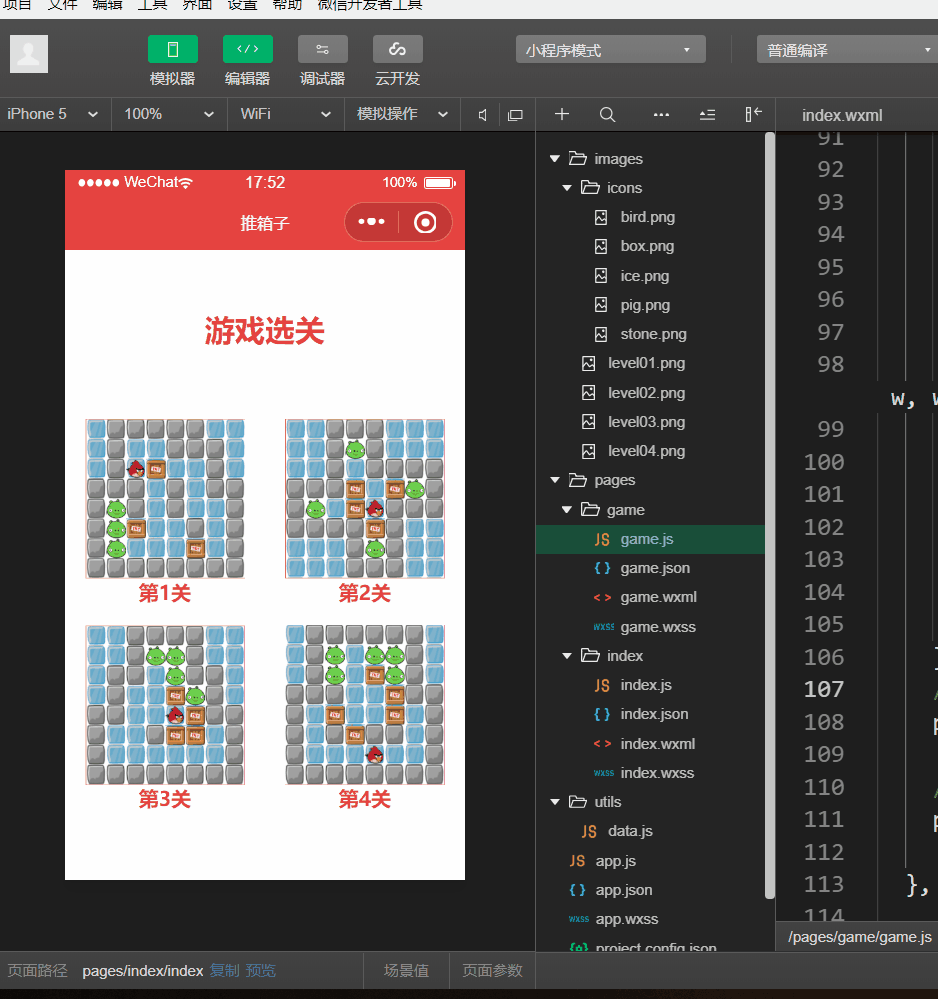Open index.json file
Image resolution: width=938 pixels, height=999 pixels.
[x=654, y=714]
